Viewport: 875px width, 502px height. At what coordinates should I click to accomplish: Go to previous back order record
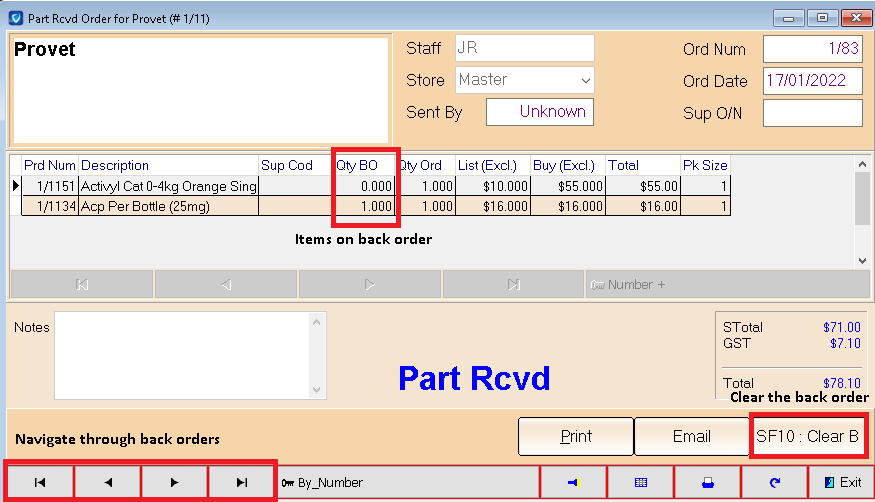108,482
